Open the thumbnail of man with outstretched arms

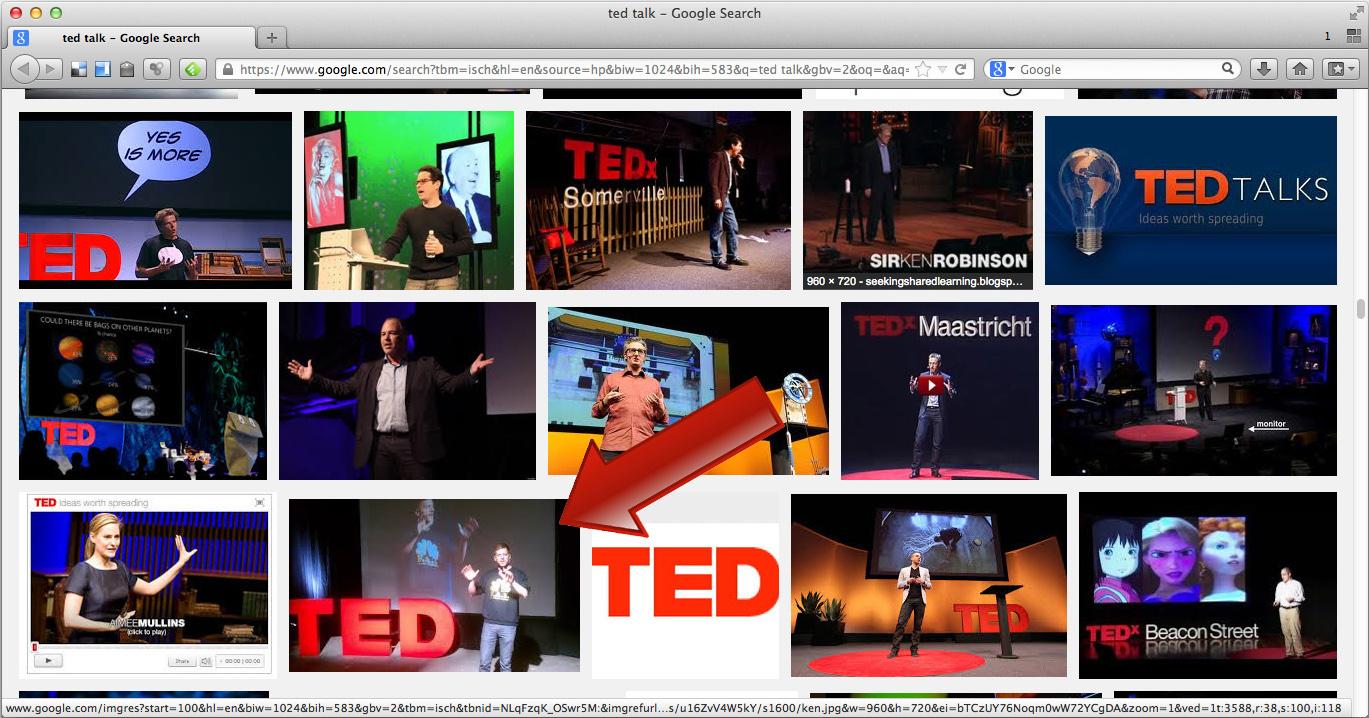pyautogui.click(x=407, y=391)
